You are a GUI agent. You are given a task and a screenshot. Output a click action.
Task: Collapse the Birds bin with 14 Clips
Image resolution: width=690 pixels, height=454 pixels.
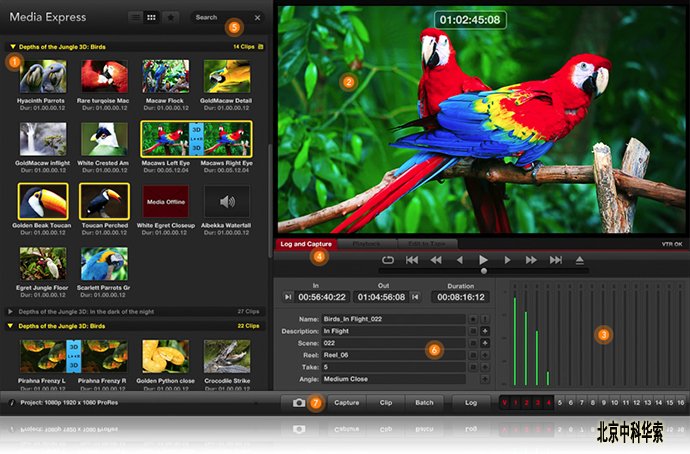pyautogui.click(x=13, y=47)
